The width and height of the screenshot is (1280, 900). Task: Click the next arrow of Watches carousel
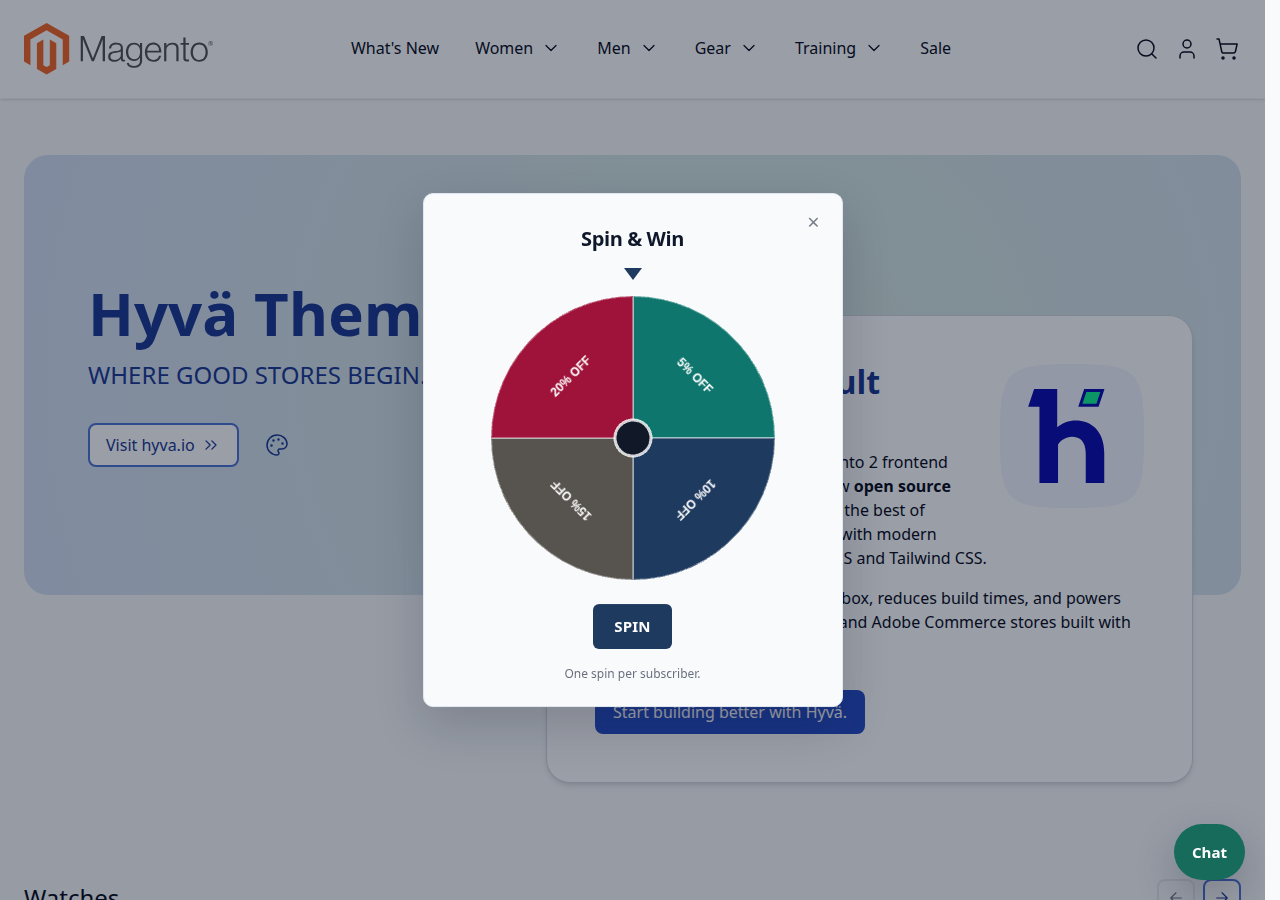(x=1222, y=890)
